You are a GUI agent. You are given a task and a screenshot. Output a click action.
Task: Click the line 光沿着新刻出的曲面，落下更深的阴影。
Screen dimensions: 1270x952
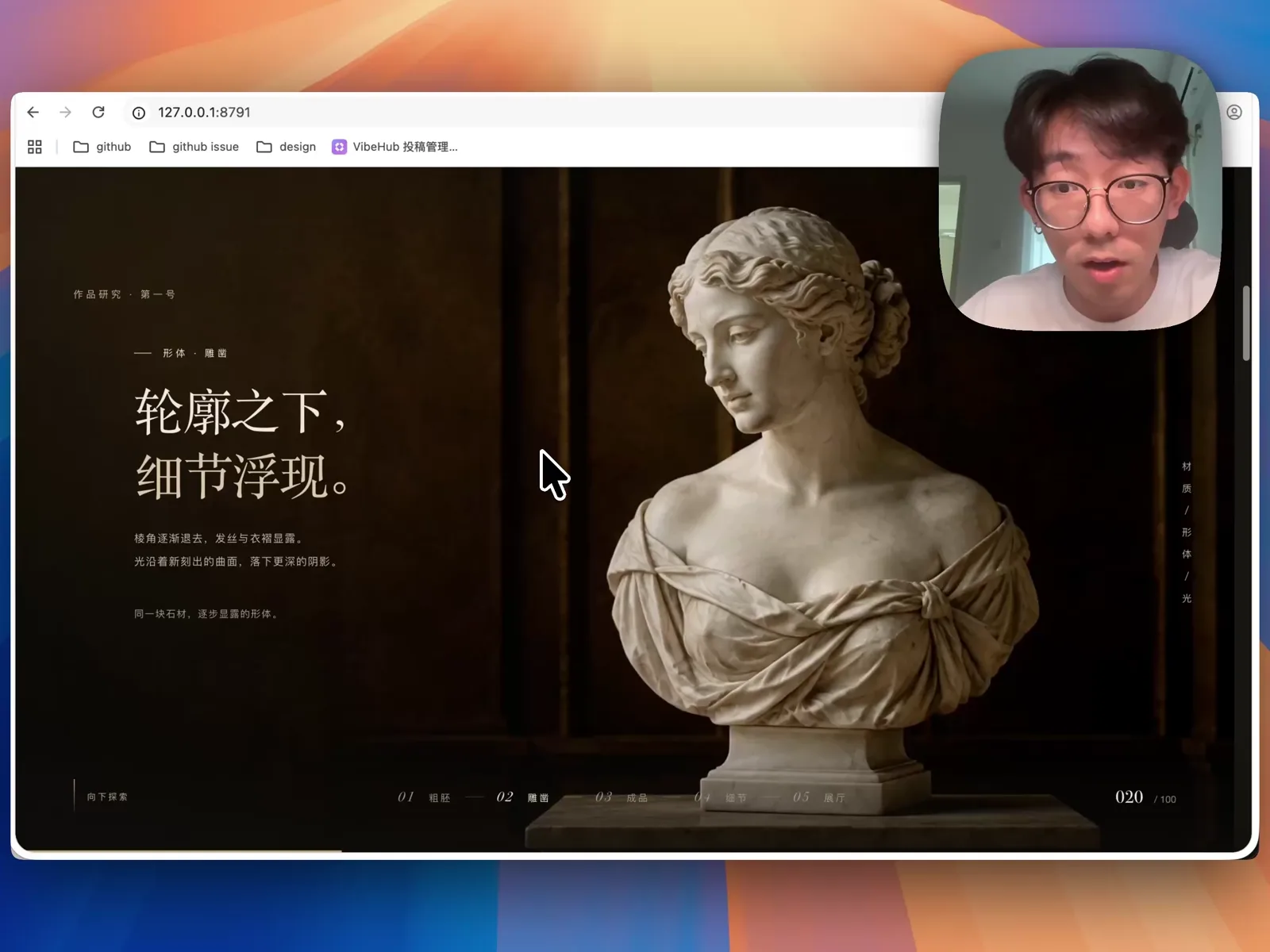237,562
